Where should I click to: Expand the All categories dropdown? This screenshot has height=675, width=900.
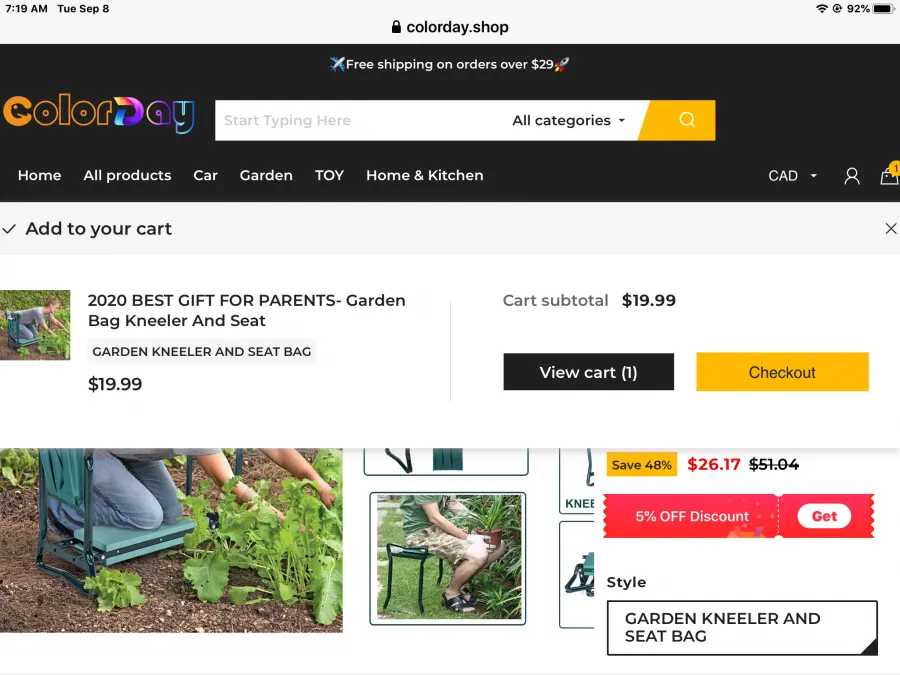click(568, 121)
